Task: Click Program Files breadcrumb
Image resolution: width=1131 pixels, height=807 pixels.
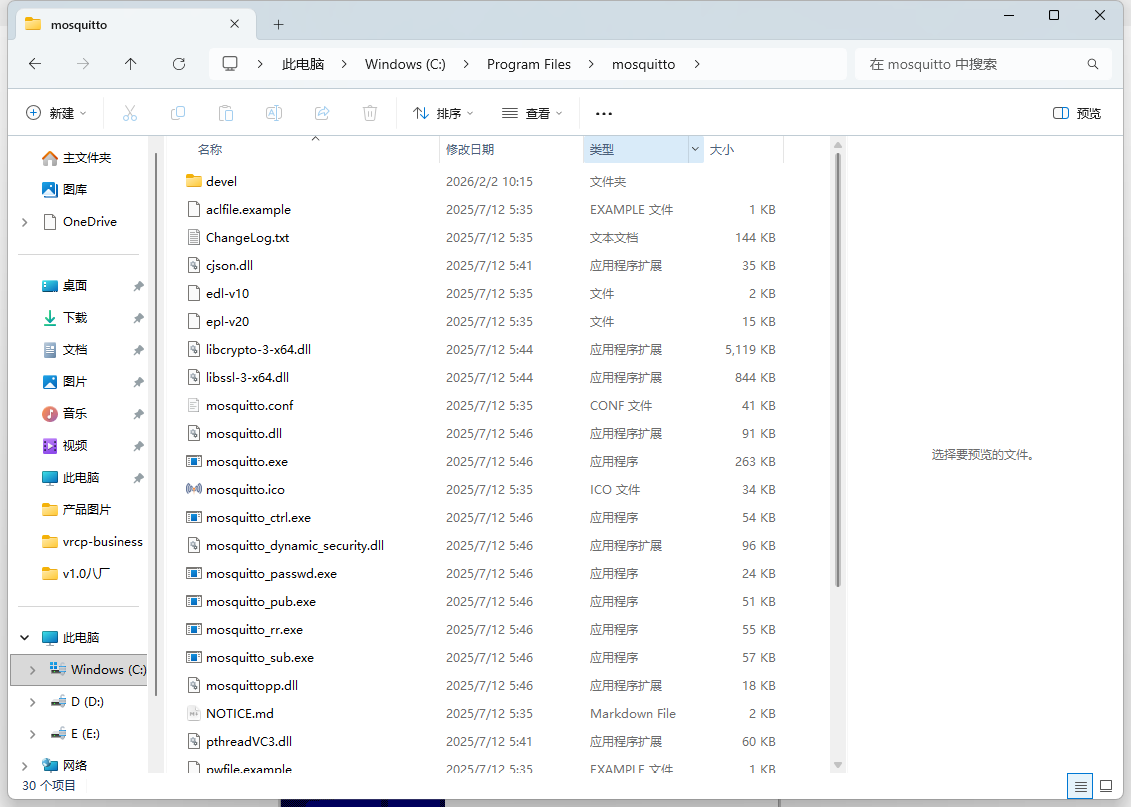Action: pyautogui.click(x=529, y=64)
